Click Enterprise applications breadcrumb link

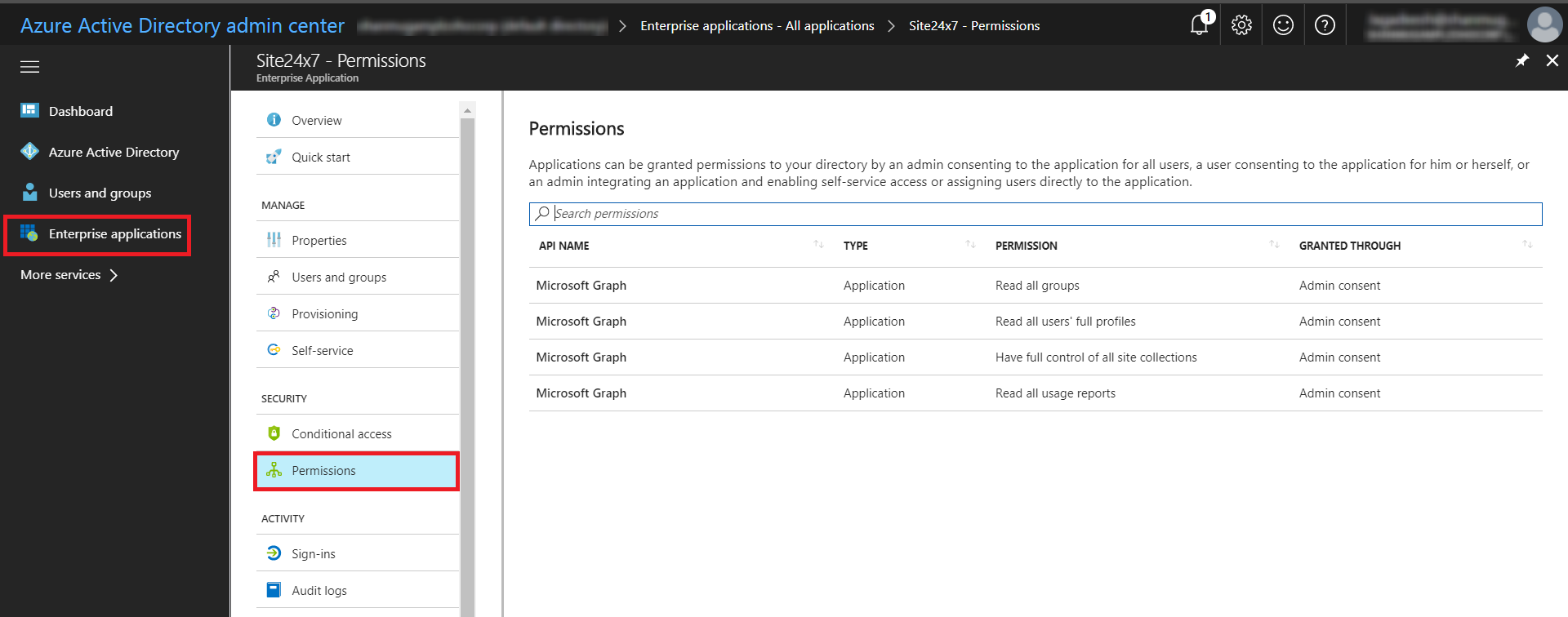[x=756, y=26]
